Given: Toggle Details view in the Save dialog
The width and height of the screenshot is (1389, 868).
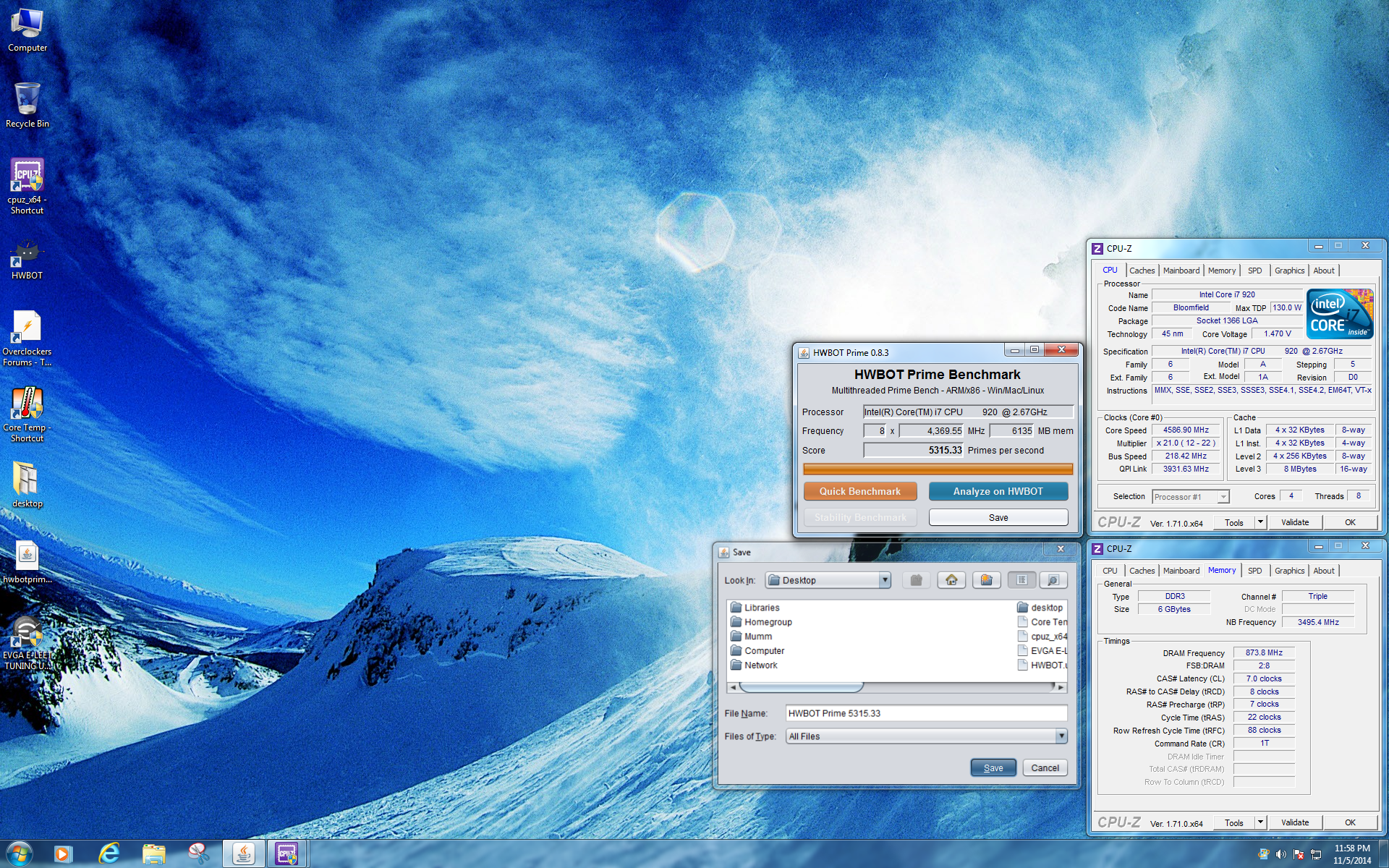Looking at the screenshot, I should (1053, 580).
